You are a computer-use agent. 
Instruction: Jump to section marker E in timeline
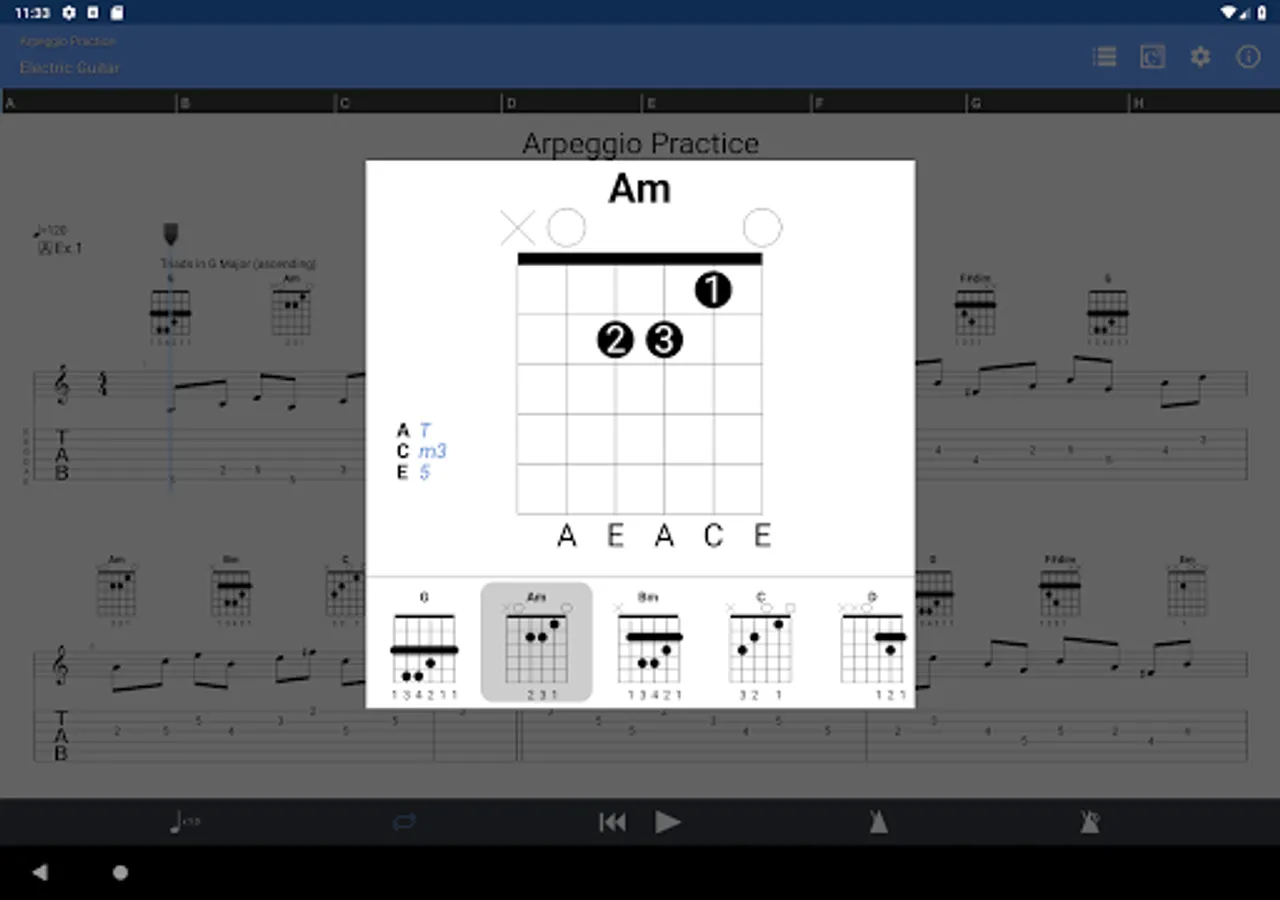click(650, 102)
